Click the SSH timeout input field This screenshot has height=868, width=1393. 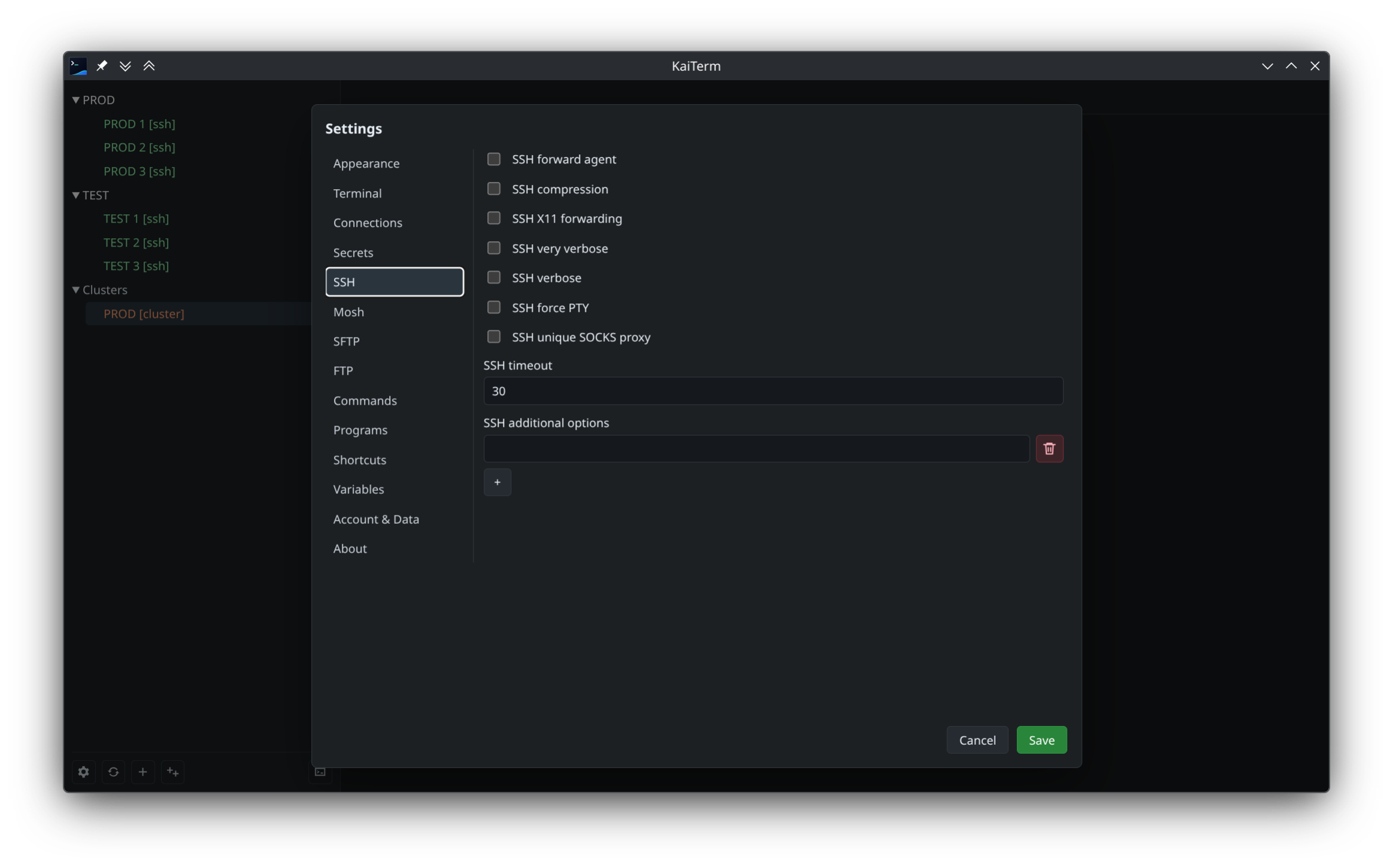click(x=773, y=391)
